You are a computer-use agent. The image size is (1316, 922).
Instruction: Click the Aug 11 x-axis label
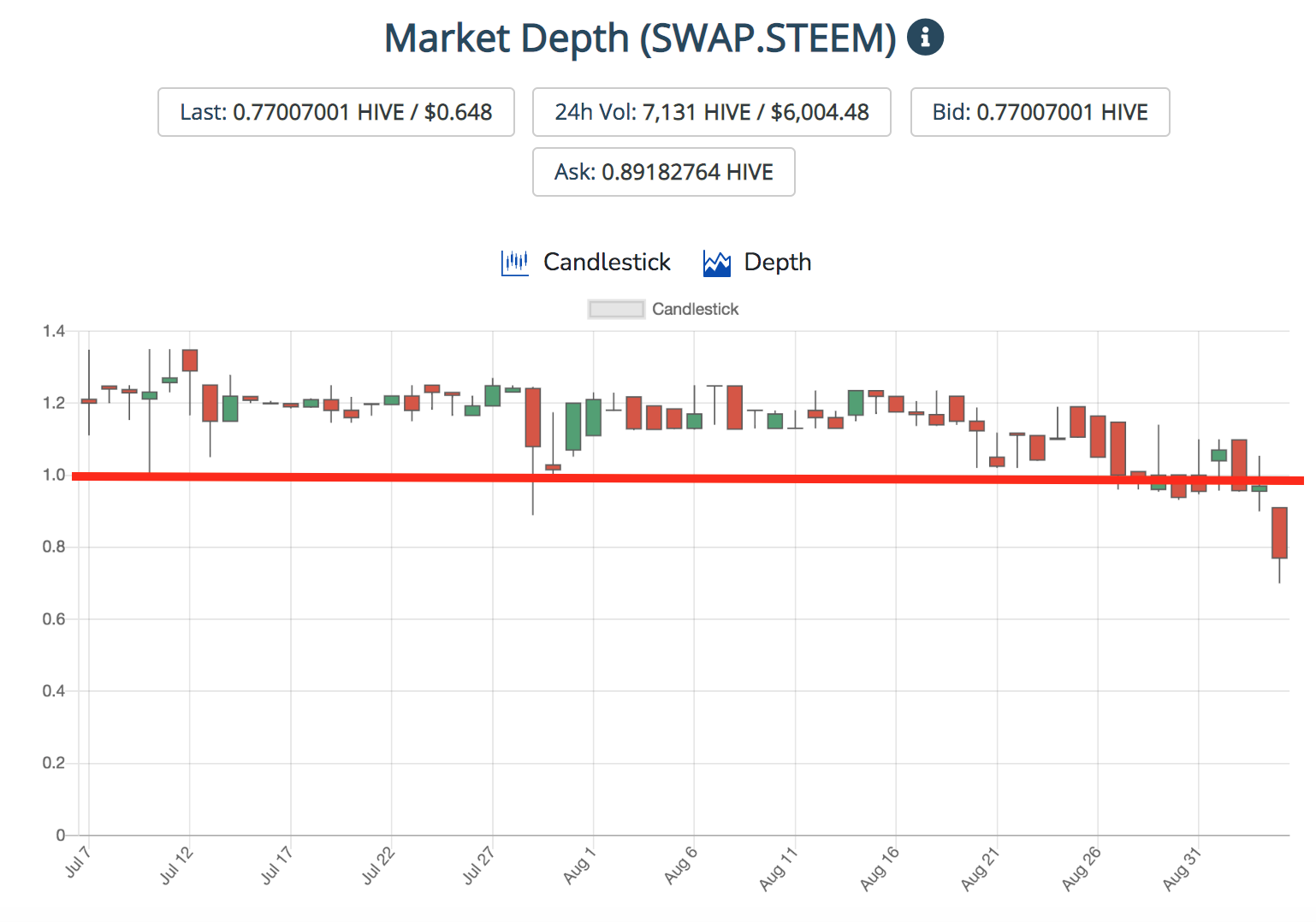779,867
